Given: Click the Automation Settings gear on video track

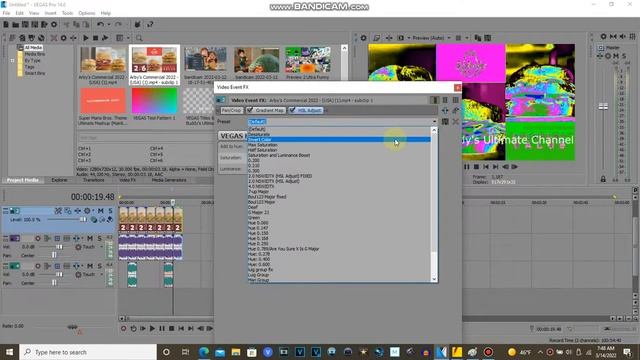Looking at the screenshot, I should (x=87, y=211).
